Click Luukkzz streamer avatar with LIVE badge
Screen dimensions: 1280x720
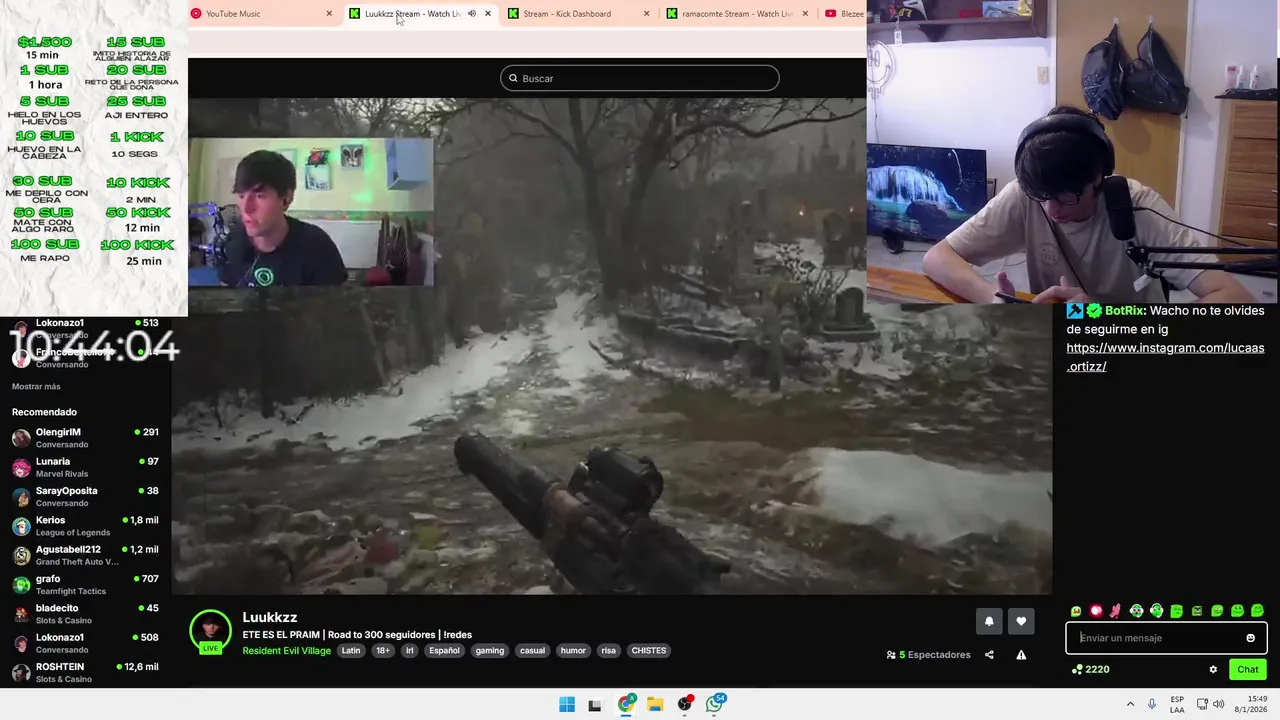210,631
